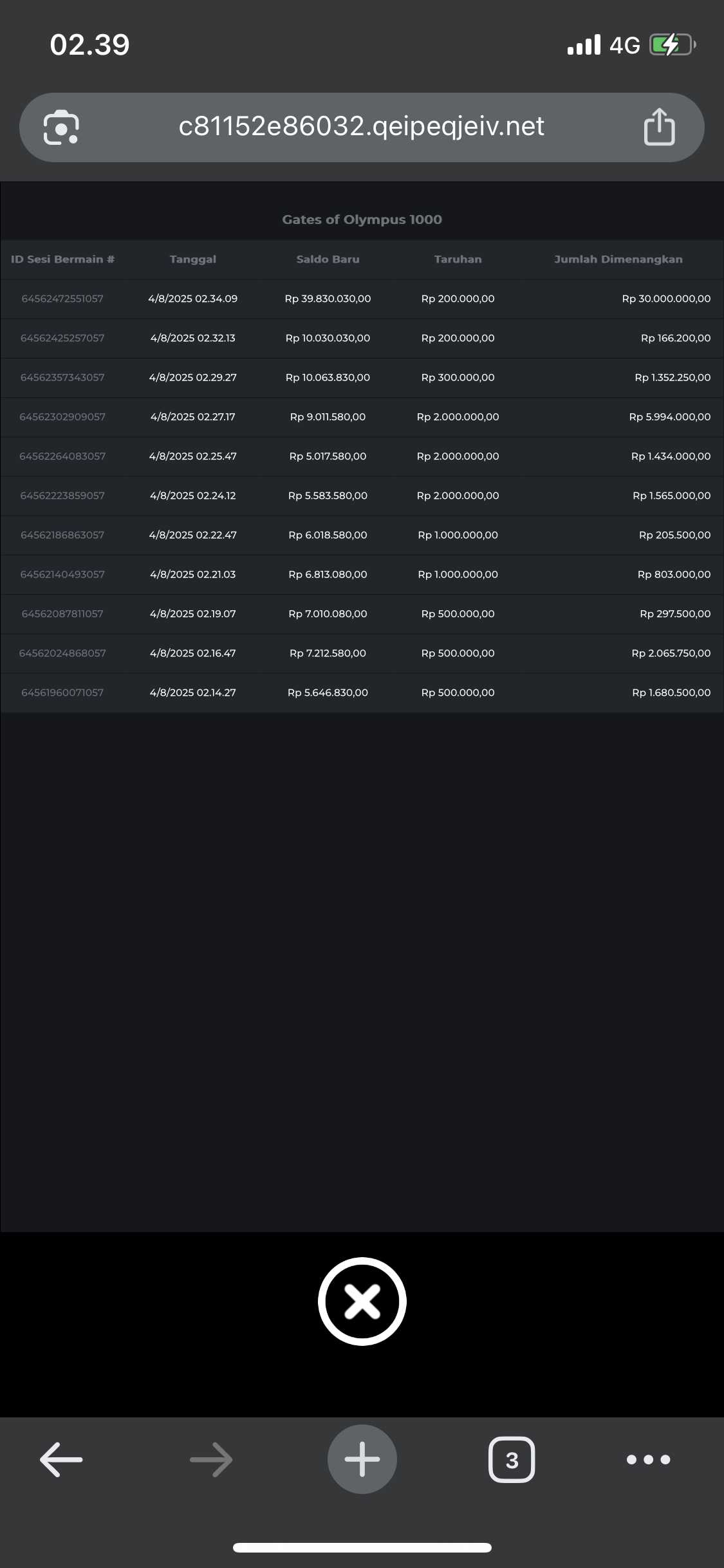Close the game history overlay with X

tap(362, 1301)
